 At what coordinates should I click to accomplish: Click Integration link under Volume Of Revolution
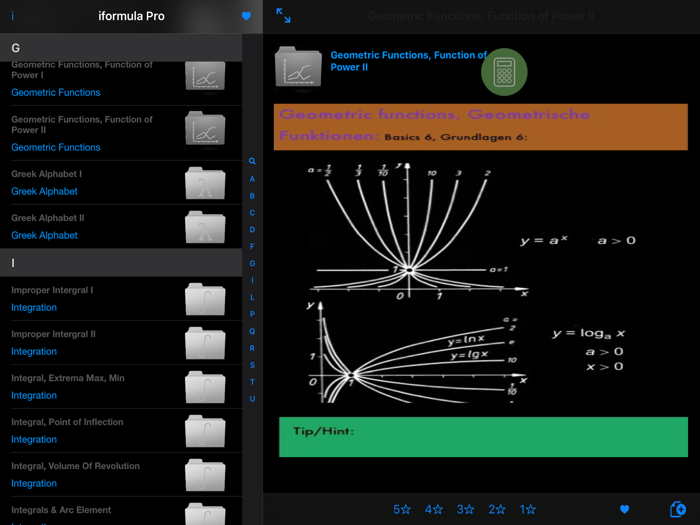point(34,483)
